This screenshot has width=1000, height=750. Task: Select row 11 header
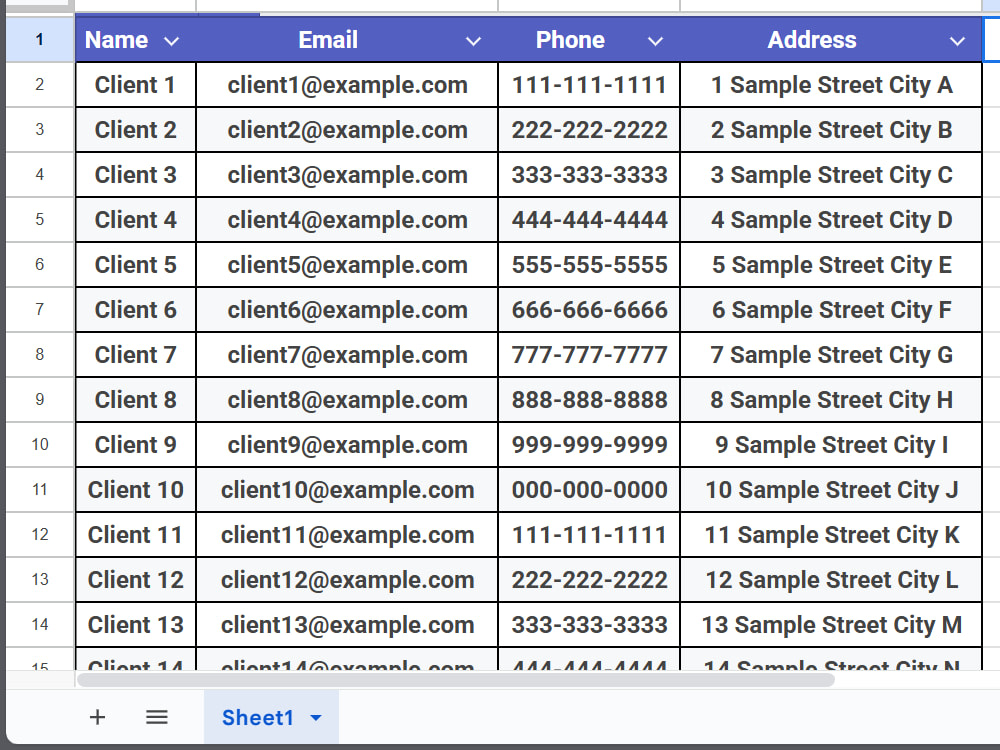click(x=40, y=489)
